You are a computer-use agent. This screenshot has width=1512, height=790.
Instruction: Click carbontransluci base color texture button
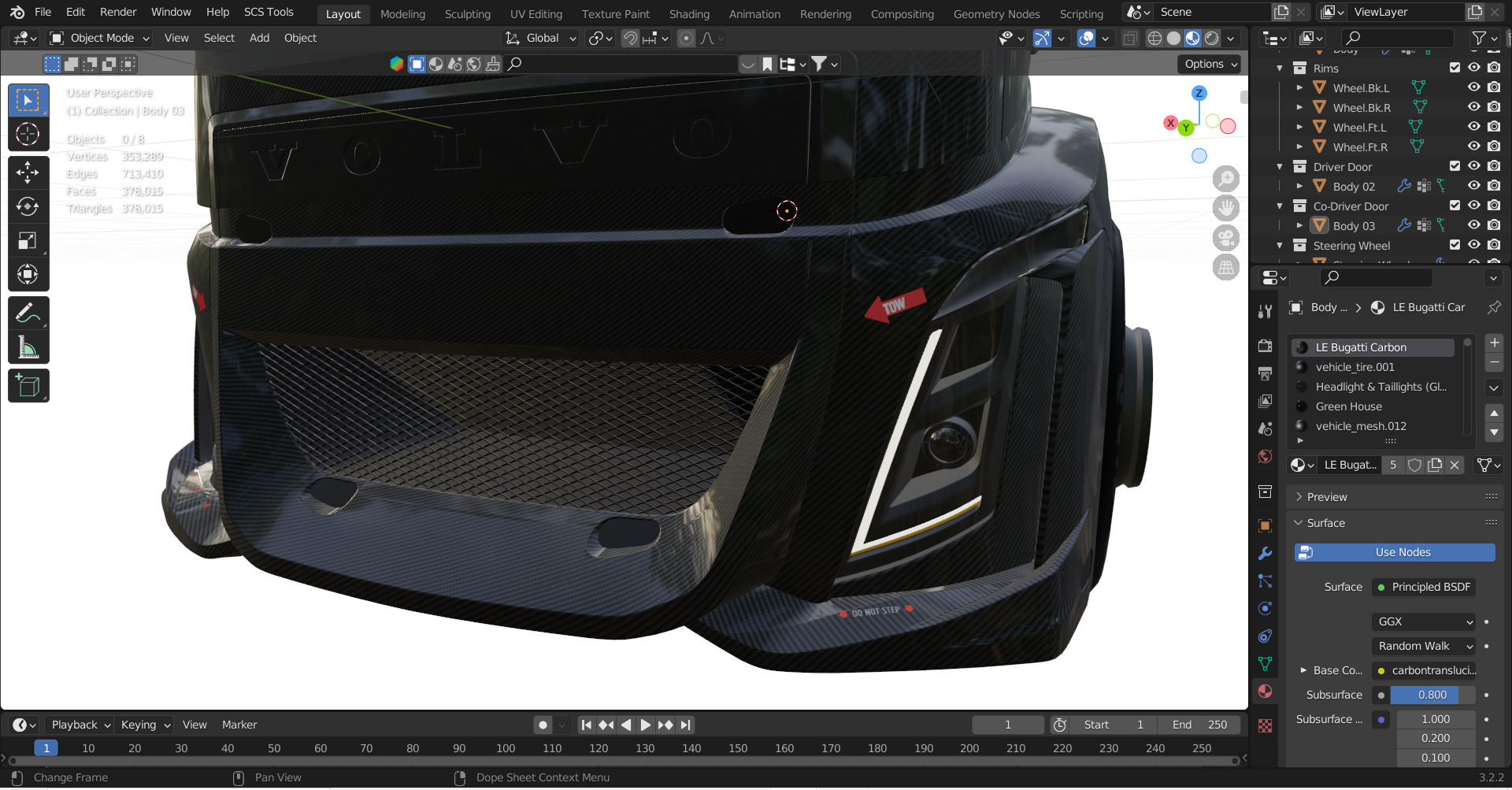coord(1424,670)
